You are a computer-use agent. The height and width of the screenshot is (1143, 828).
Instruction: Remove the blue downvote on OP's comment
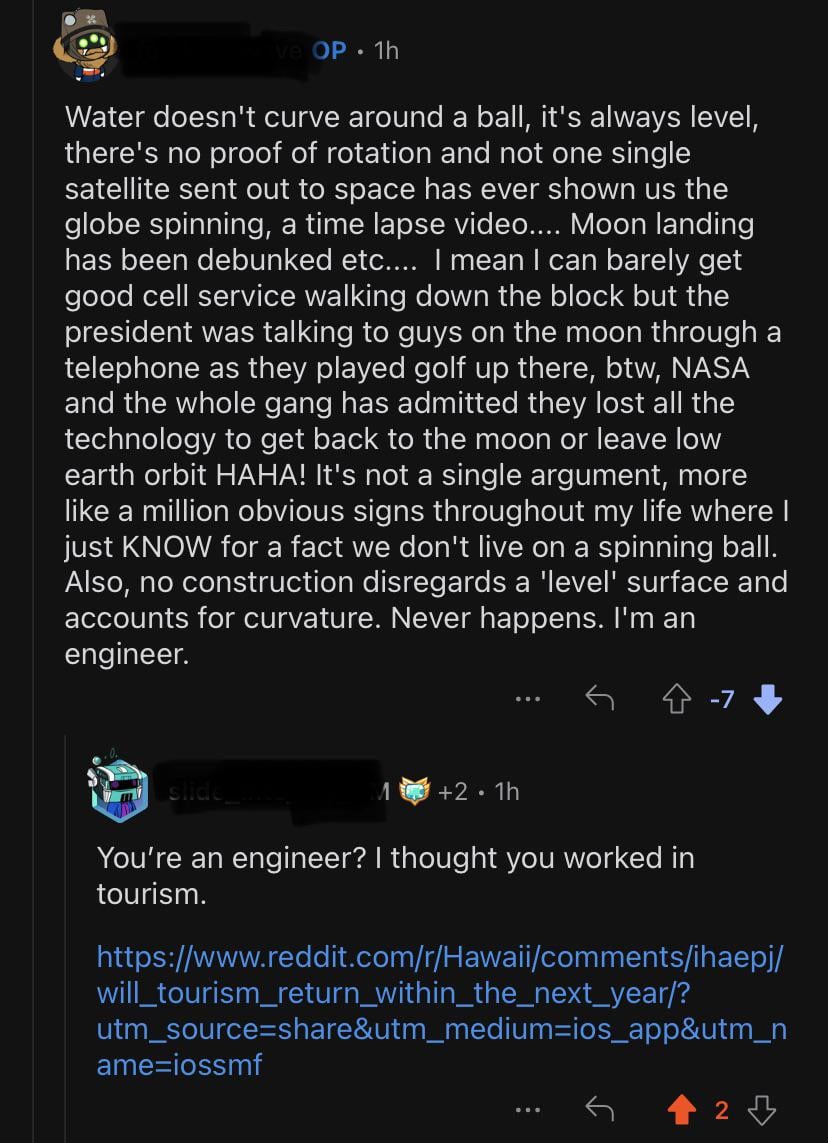click(767, 699)
